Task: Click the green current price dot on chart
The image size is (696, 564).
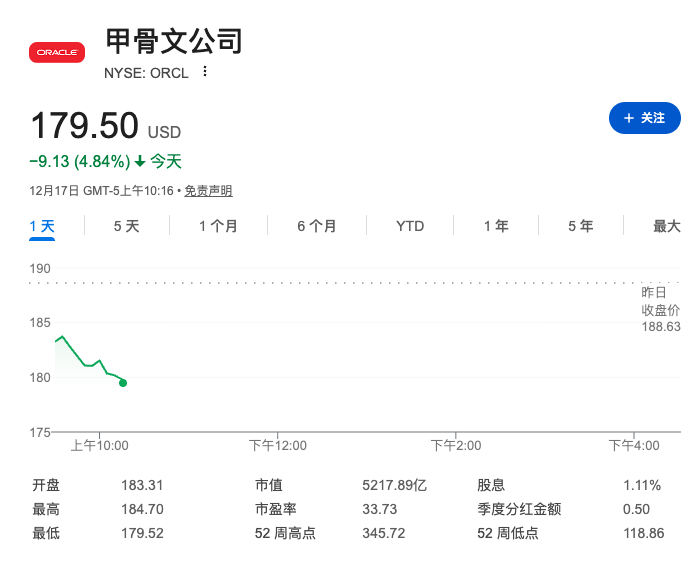Action: [123, 383]
